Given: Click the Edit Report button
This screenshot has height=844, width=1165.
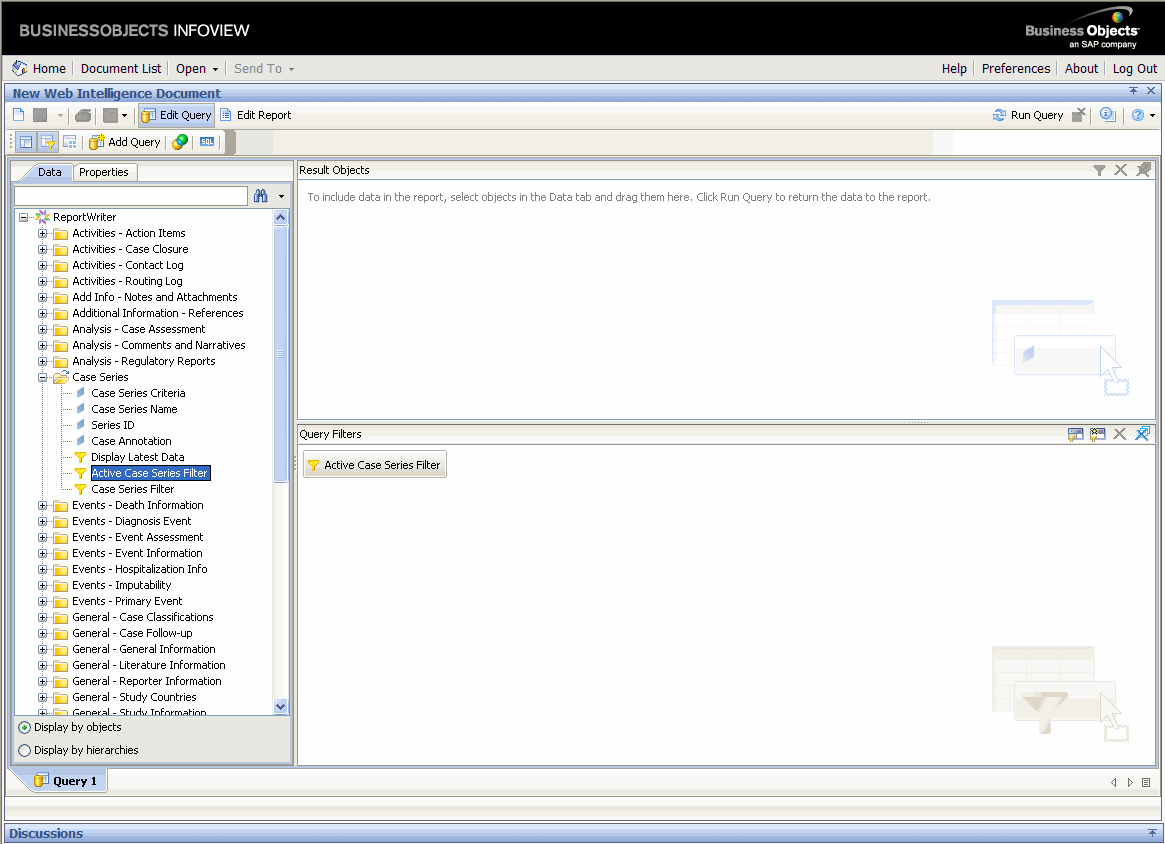Looking at the screenshot, I should pos(256,115).
